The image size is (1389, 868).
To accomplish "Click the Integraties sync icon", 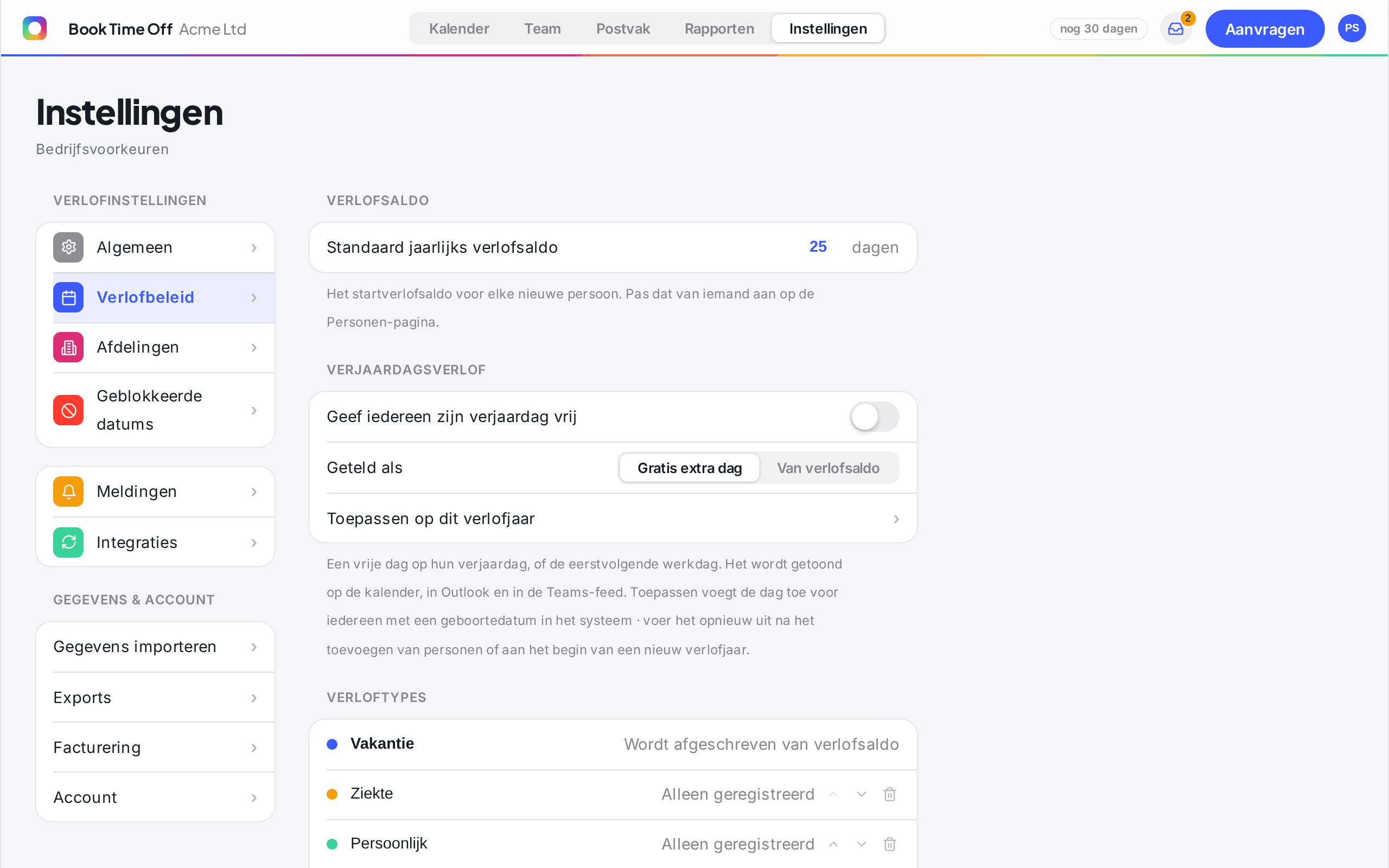I will coord(68,542).
